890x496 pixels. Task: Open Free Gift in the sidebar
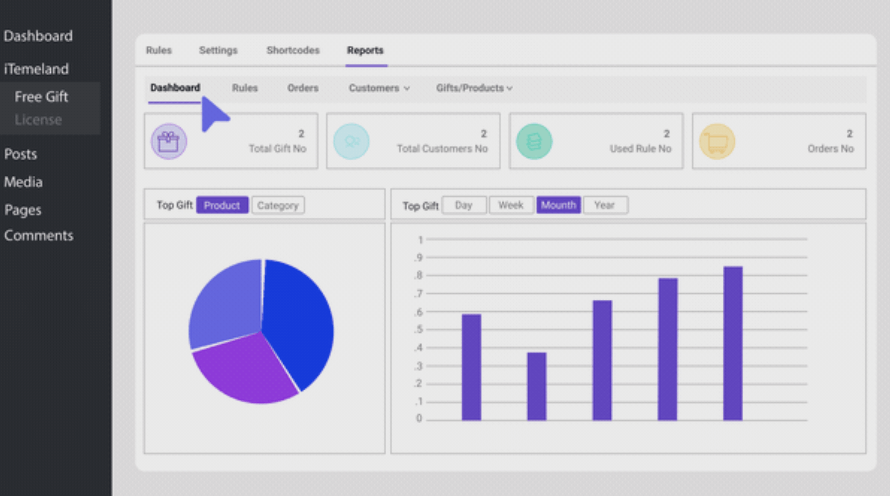tap(41, 96)
